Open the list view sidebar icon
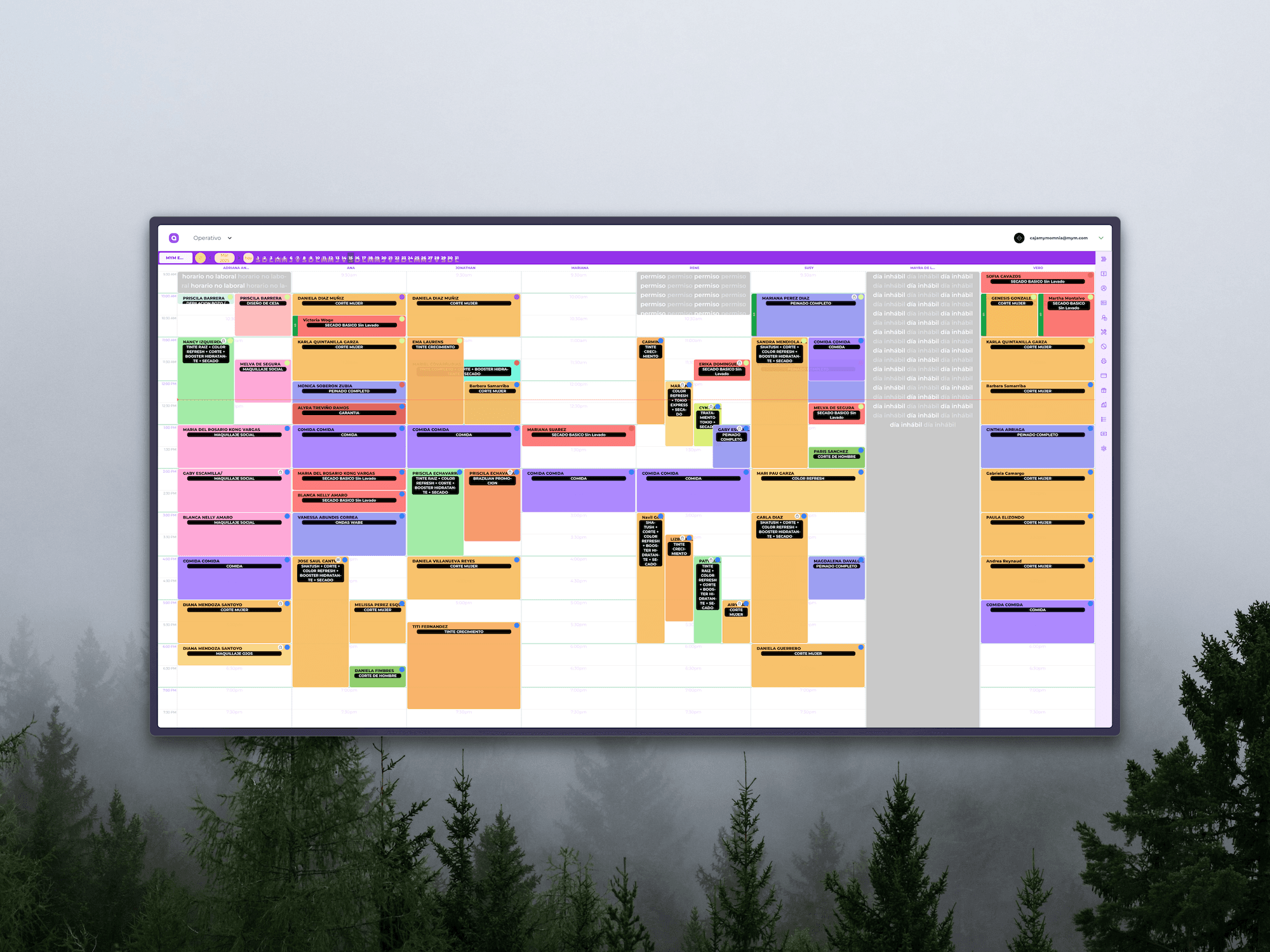Viewport: 1270px width, 952px height. 1104,420
